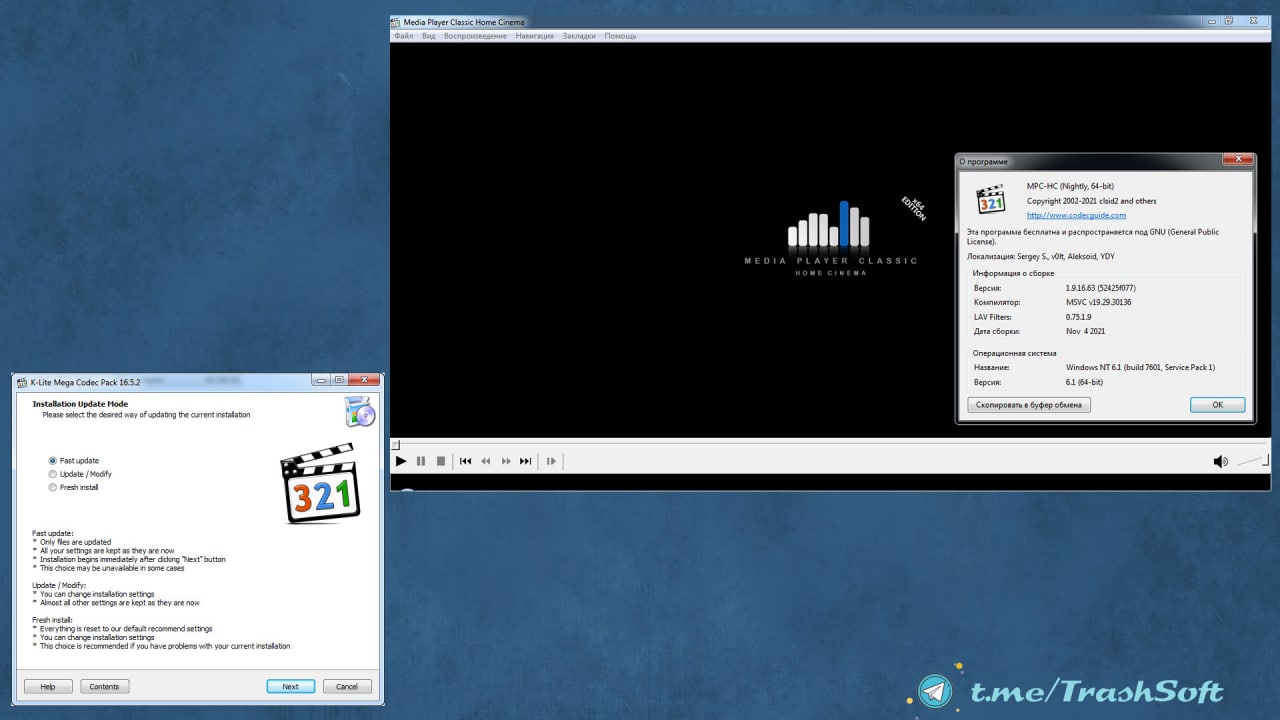Open the codecguide.com link
This screenshot has height=720, width=1280.
[x=1076, y=215]
